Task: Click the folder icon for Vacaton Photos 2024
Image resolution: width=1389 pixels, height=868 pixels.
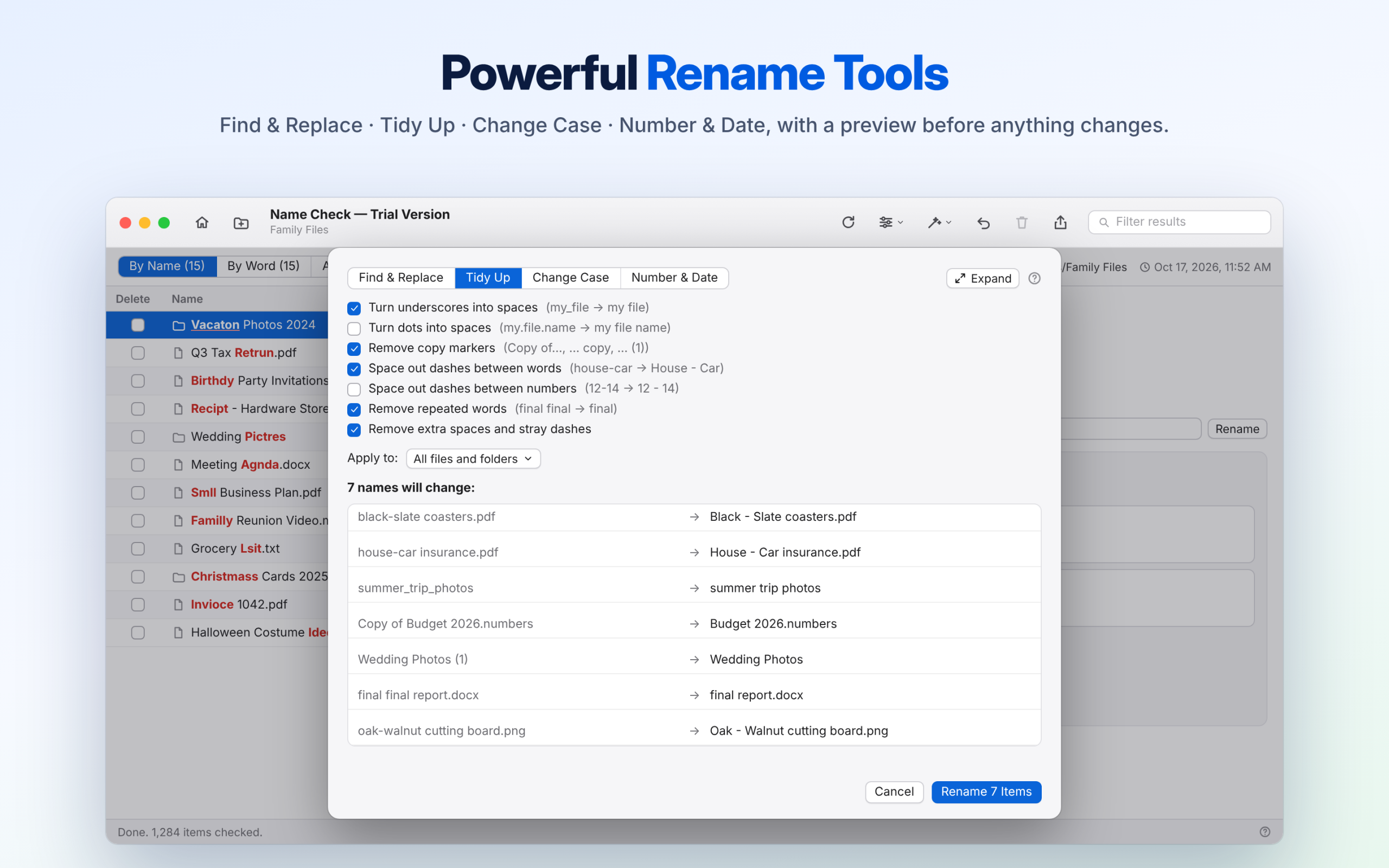Action: (x=179, y=325)
